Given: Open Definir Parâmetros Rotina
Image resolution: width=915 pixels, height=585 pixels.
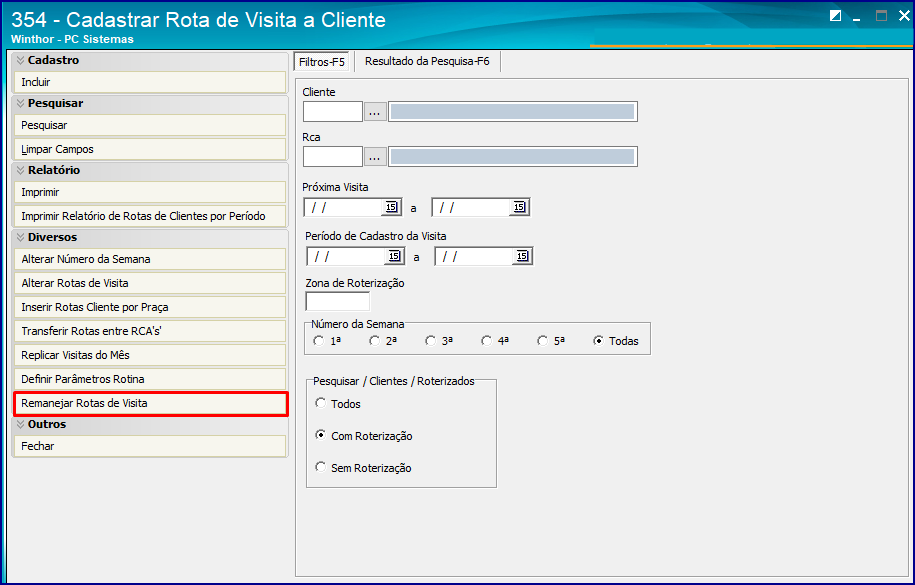Looking at the screenshot, I should point(150,379).
